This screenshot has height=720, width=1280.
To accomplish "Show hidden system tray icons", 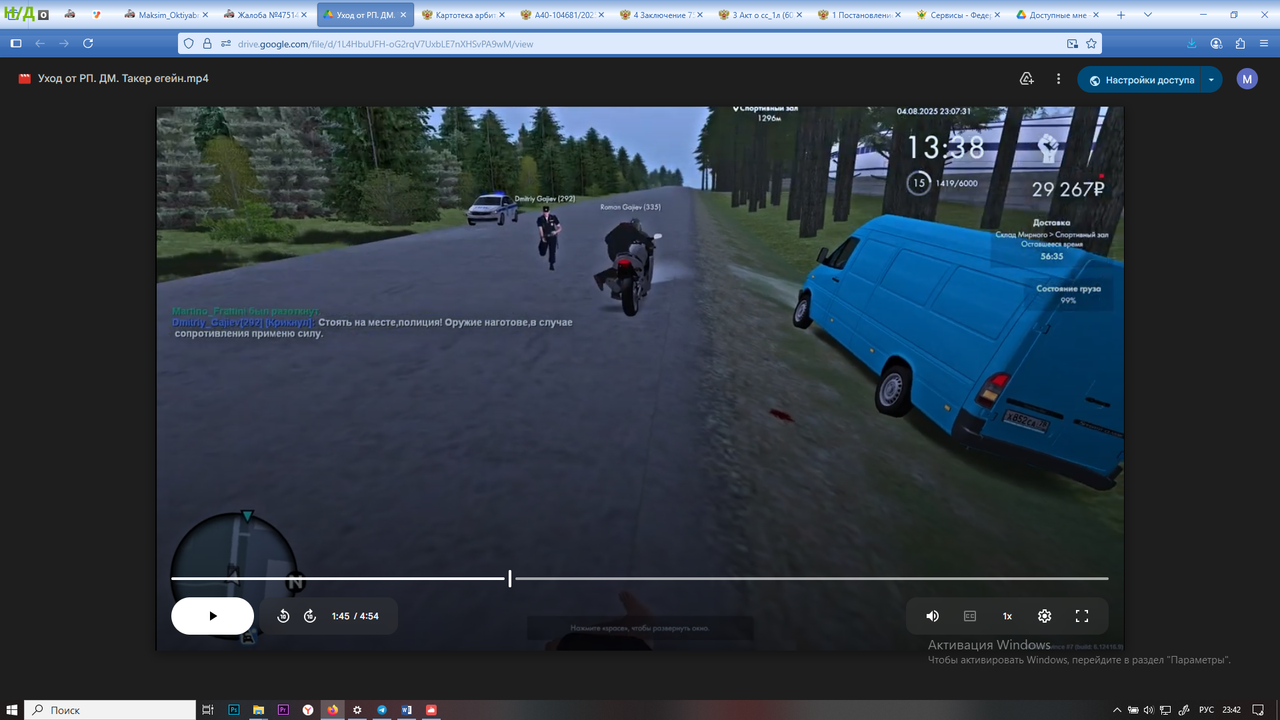I will 1117,710.
